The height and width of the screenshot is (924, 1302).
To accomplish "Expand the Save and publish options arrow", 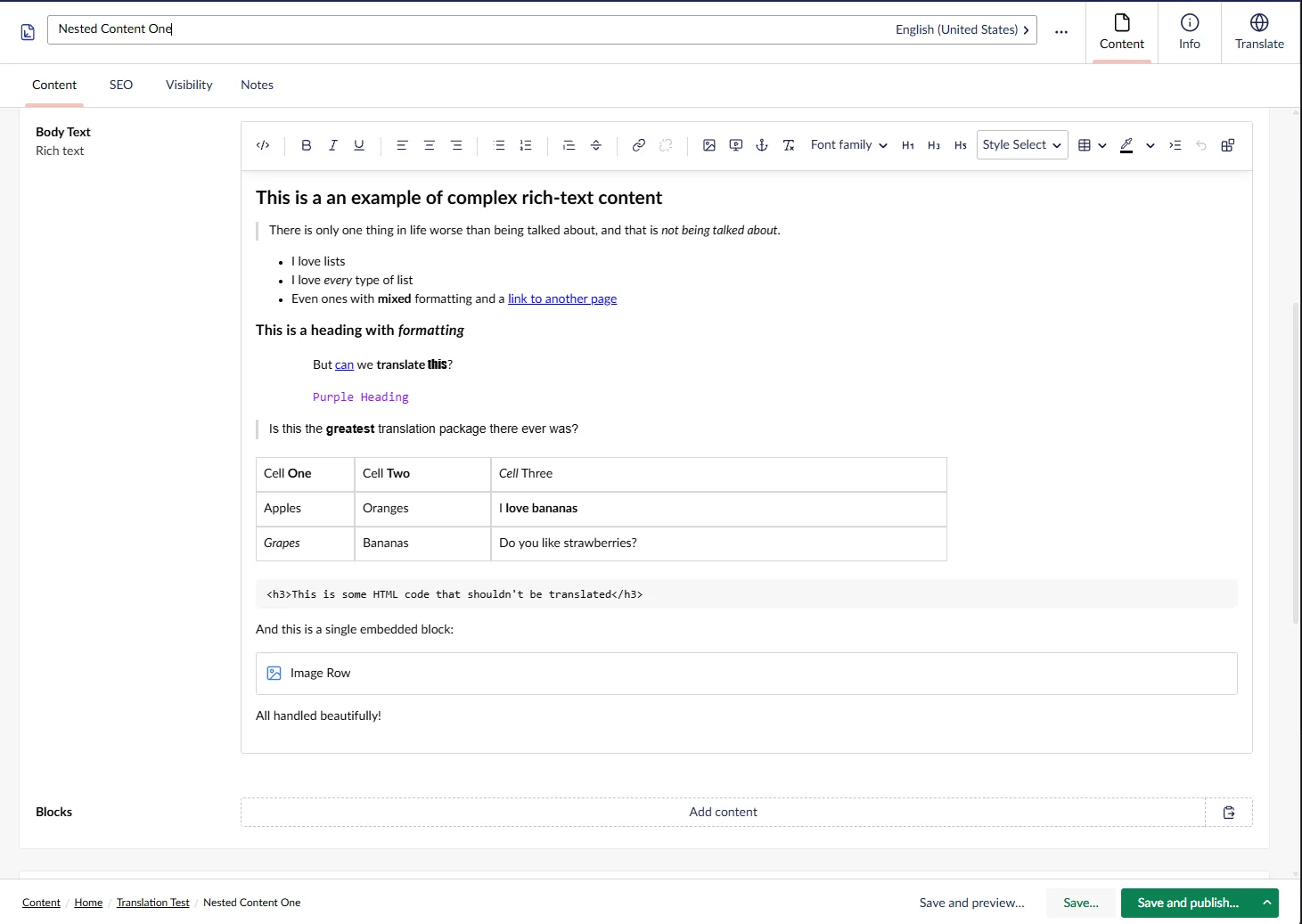I will tap(1266, 903).
